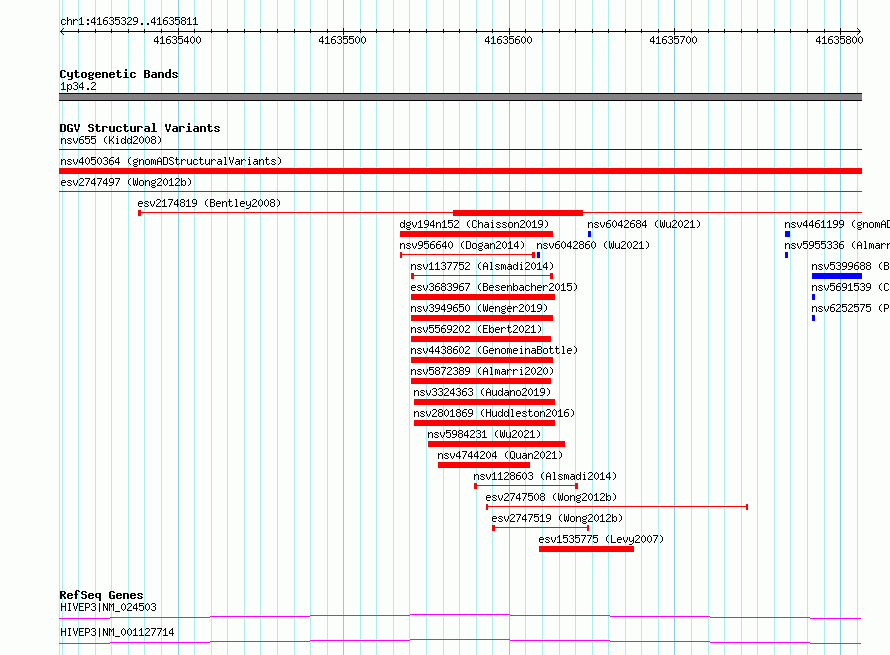Click the thick red segment of esv2174819
This screenshot has height=655, width=890.
[x=518, y=213]
